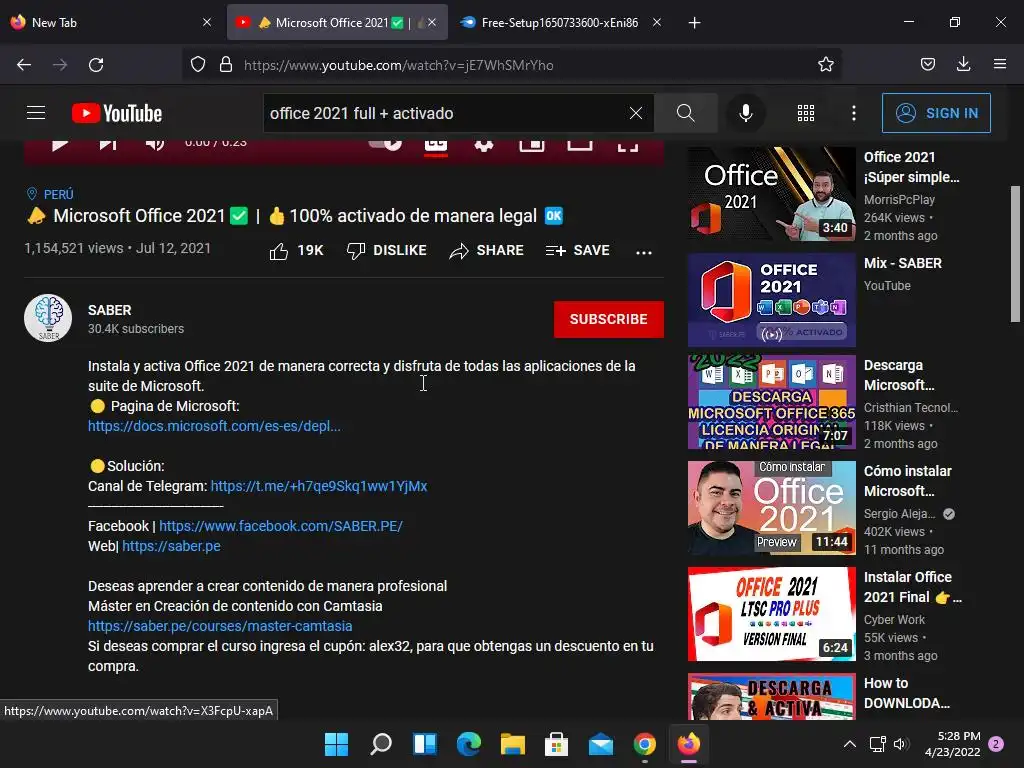This screenshot has height=768, width=1024.
Task: Open the Telegram t.me link
Action: [x=319, y=486]
